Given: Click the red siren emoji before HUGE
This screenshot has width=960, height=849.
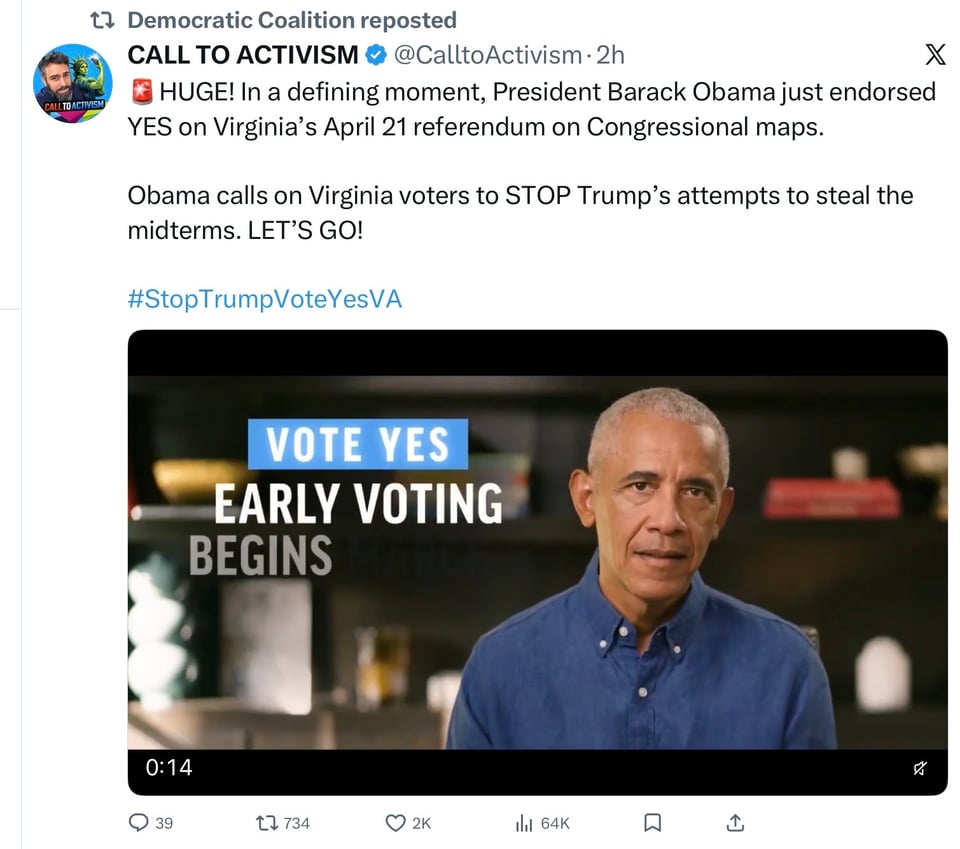Looking at the screenshot, I should point(139,93).
